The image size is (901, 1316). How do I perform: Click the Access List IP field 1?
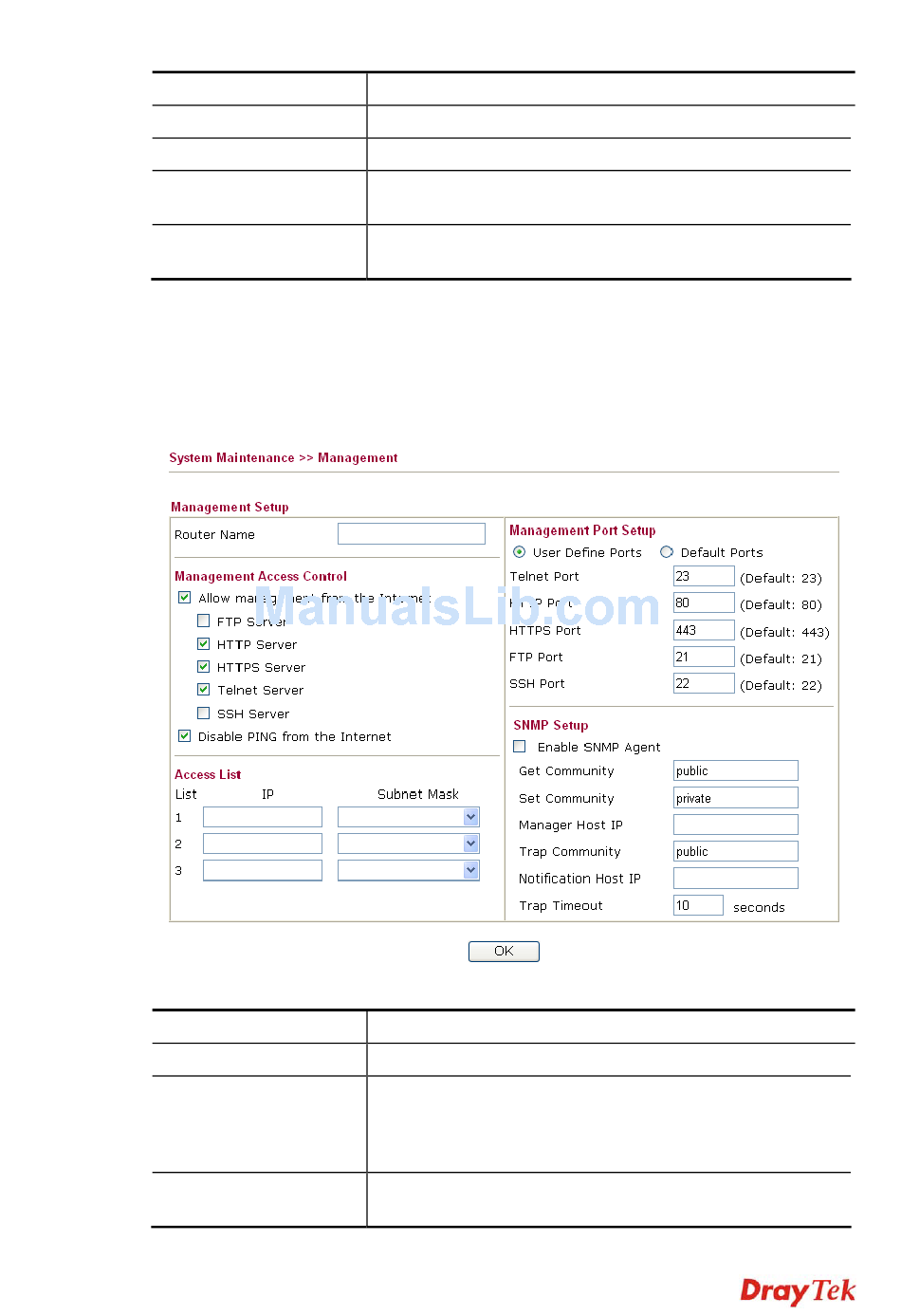263,817
